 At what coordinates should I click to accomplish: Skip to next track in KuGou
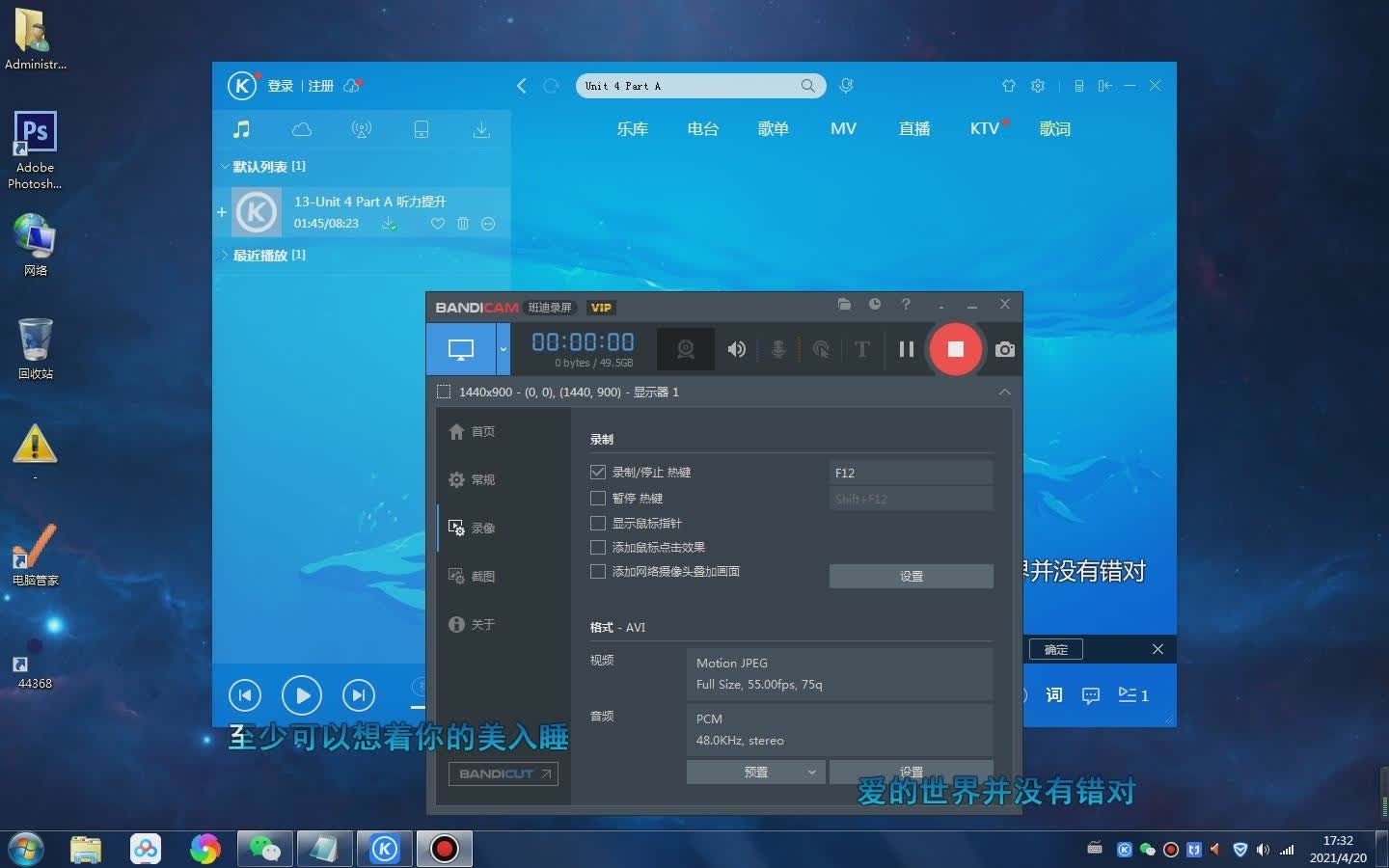pyautogui.click(x=359, y=694)
